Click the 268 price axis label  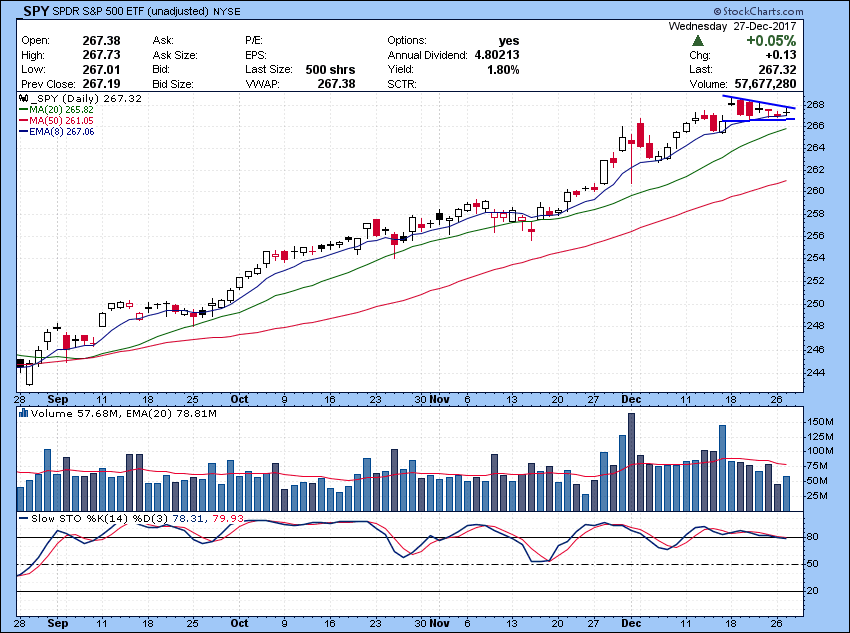pos(814,105)
